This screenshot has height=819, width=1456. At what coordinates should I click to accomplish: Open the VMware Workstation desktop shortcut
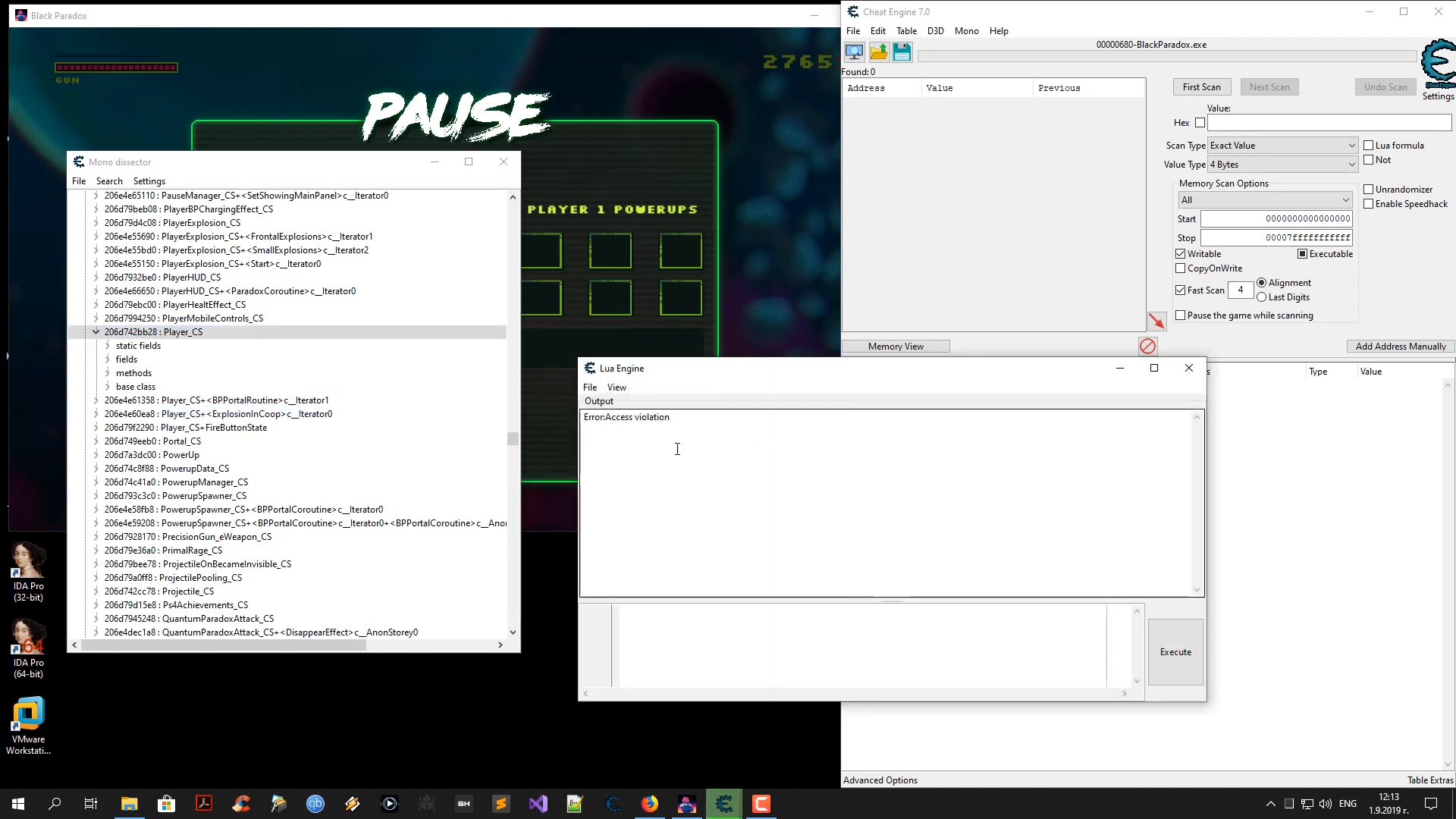[28, 726]
